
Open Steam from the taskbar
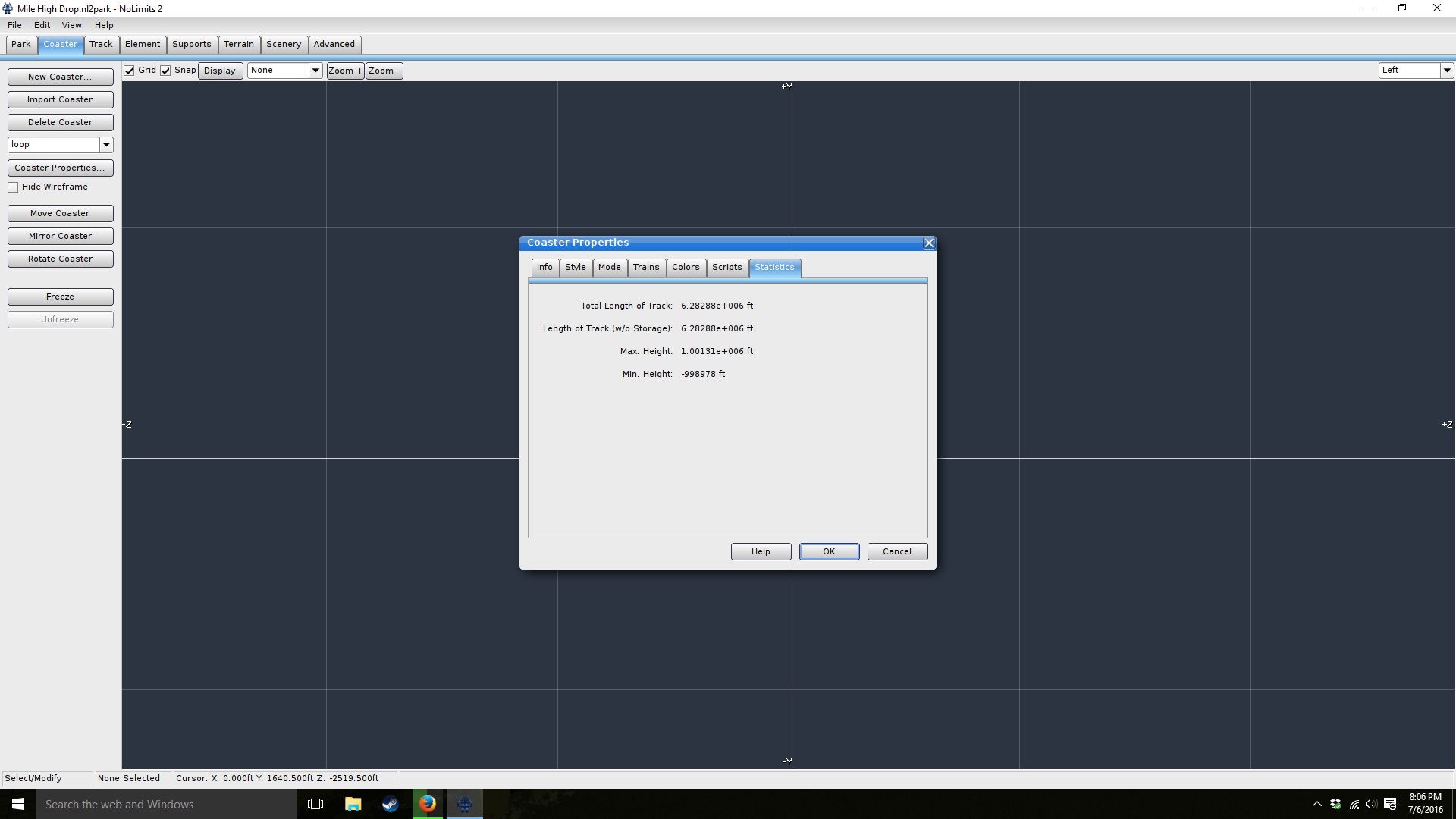390,804
